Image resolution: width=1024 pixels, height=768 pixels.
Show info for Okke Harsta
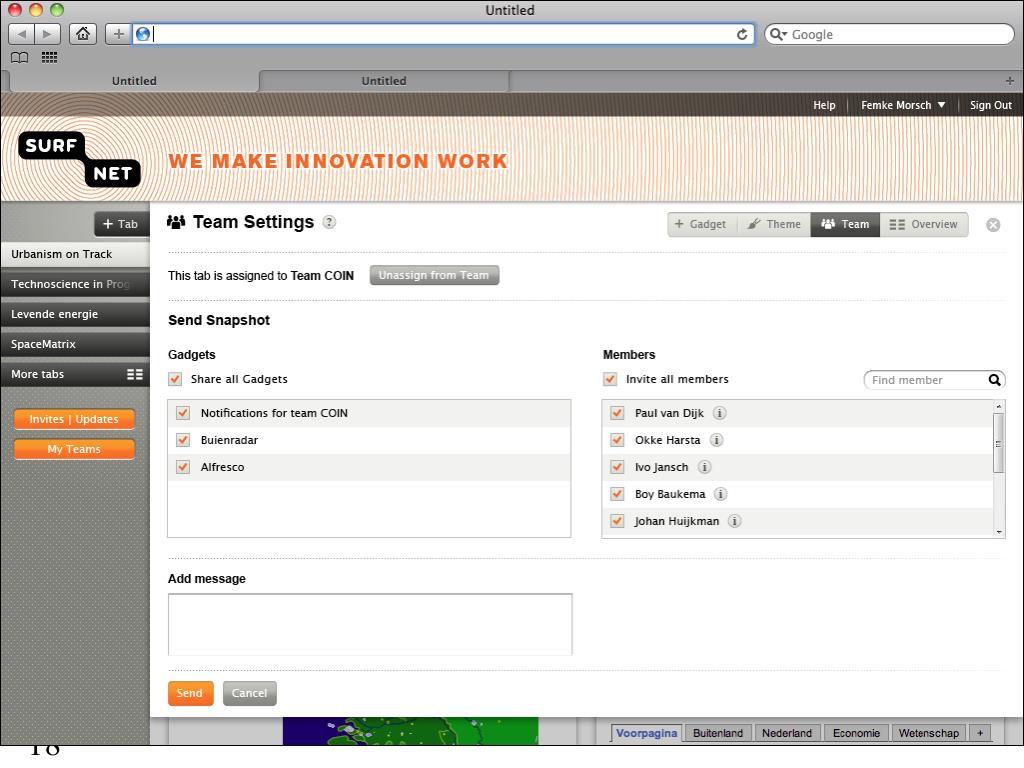coord(716,440)
